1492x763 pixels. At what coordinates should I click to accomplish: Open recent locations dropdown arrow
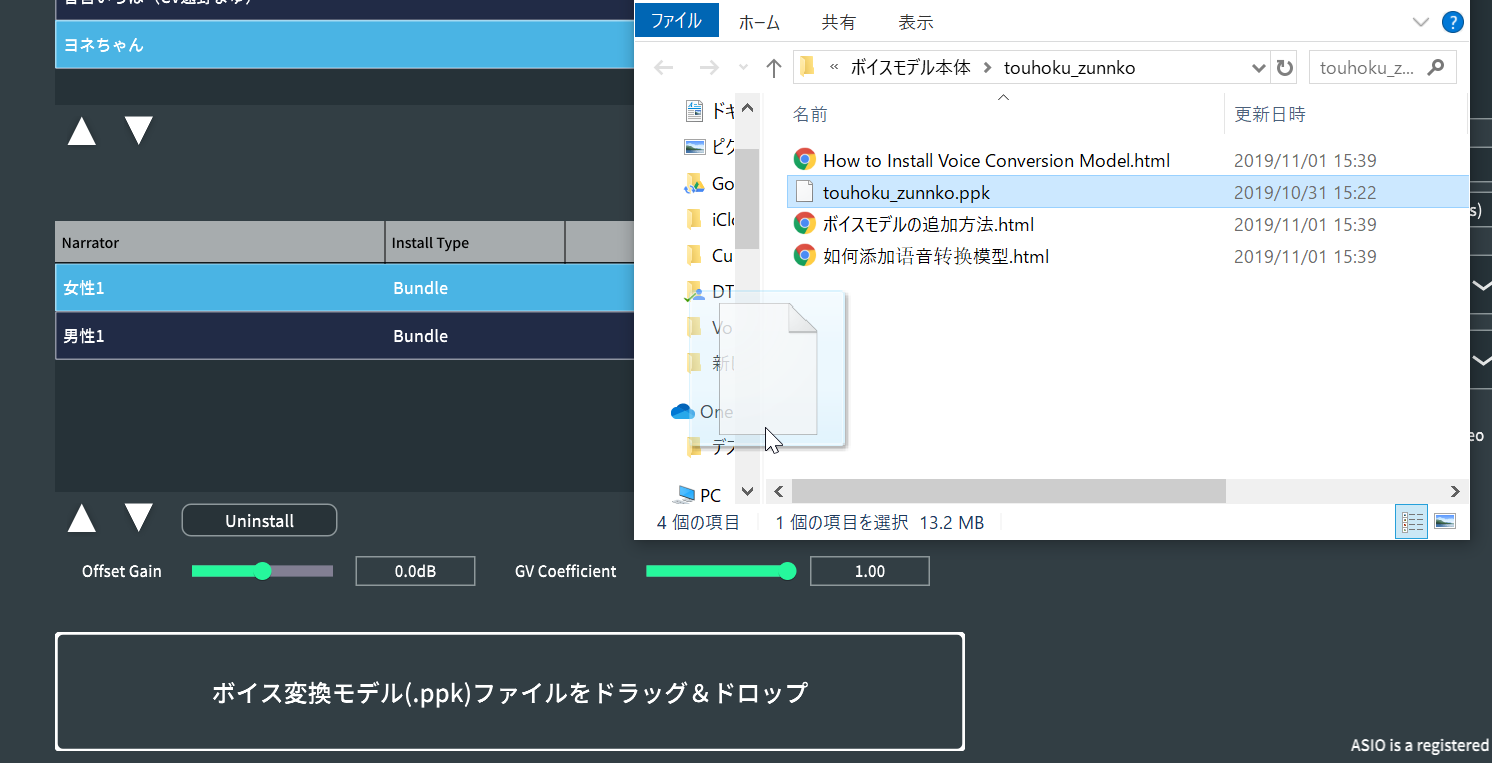coord(742,68)
